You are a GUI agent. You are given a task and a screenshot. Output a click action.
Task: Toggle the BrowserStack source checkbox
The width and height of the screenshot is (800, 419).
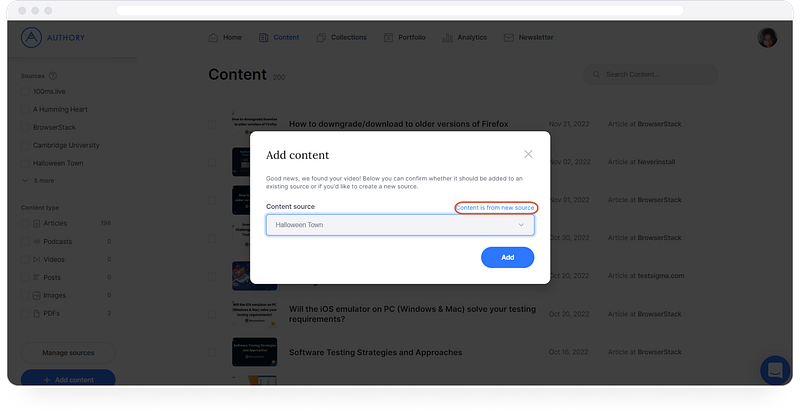coord(24,127)
